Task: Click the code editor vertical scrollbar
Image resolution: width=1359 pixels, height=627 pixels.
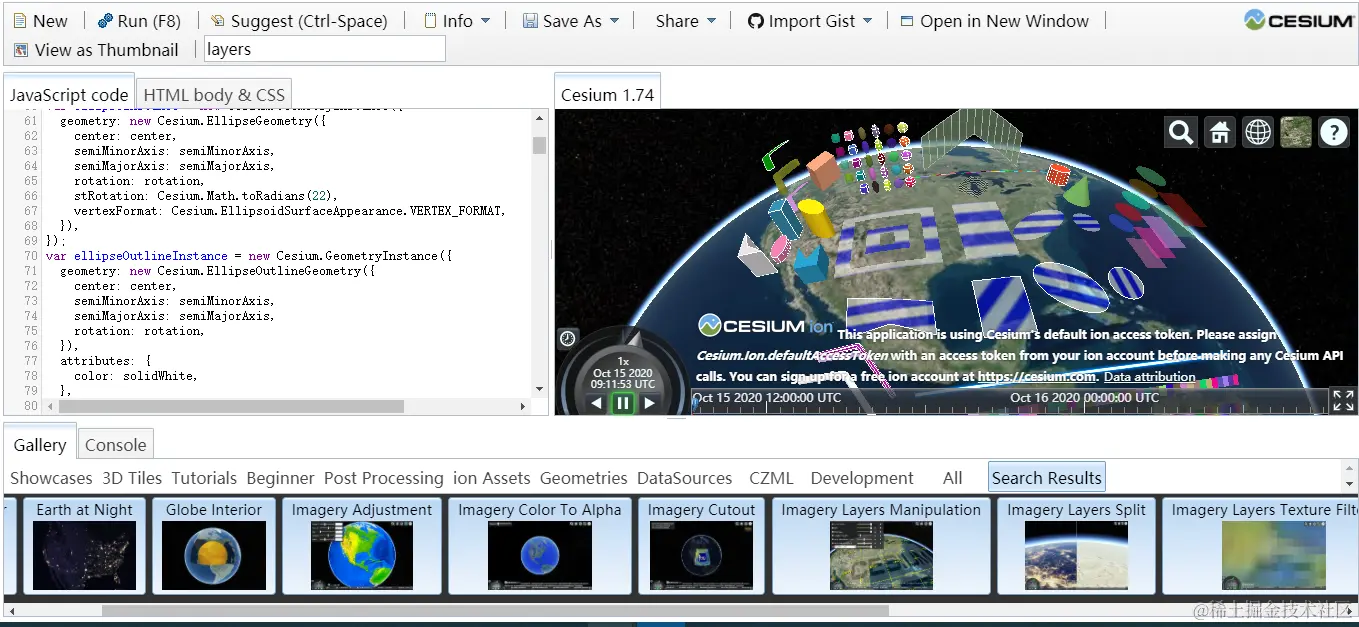Action: pos(540,146)
